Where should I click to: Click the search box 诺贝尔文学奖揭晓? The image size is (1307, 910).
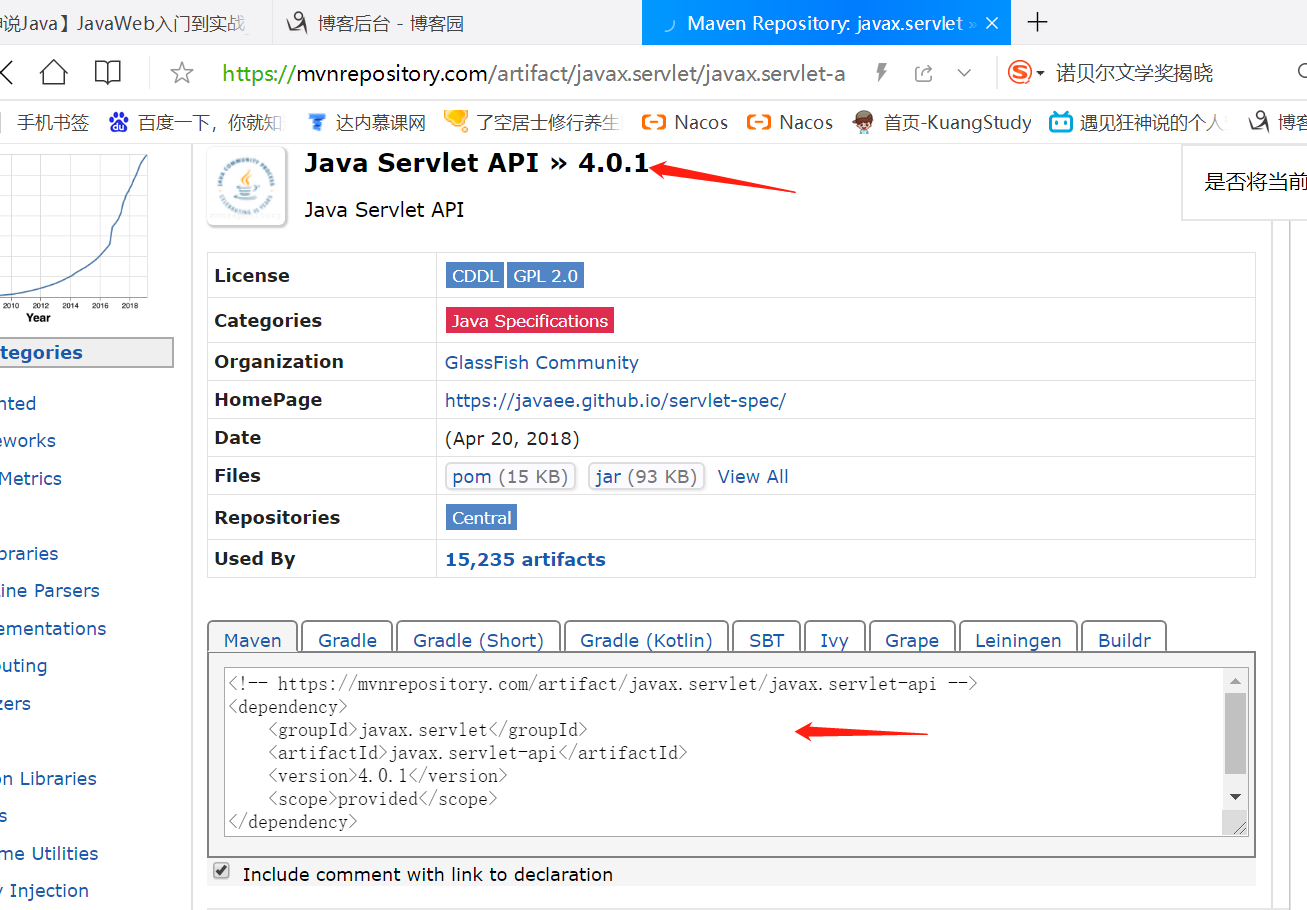(1134, 73)
